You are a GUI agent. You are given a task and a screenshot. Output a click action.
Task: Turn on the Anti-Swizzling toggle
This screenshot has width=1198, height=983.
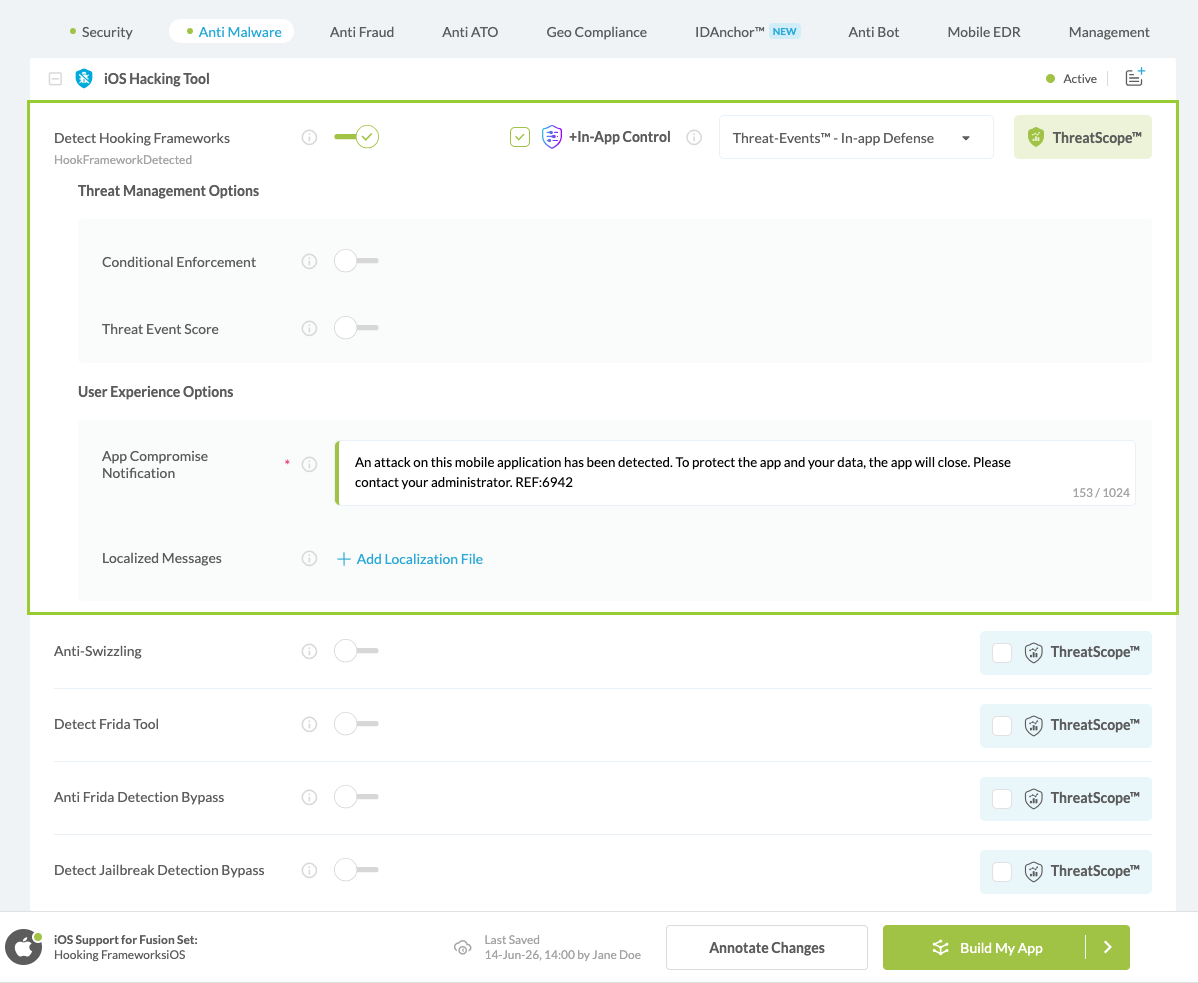pyautogui.click(x=356, y=651)
